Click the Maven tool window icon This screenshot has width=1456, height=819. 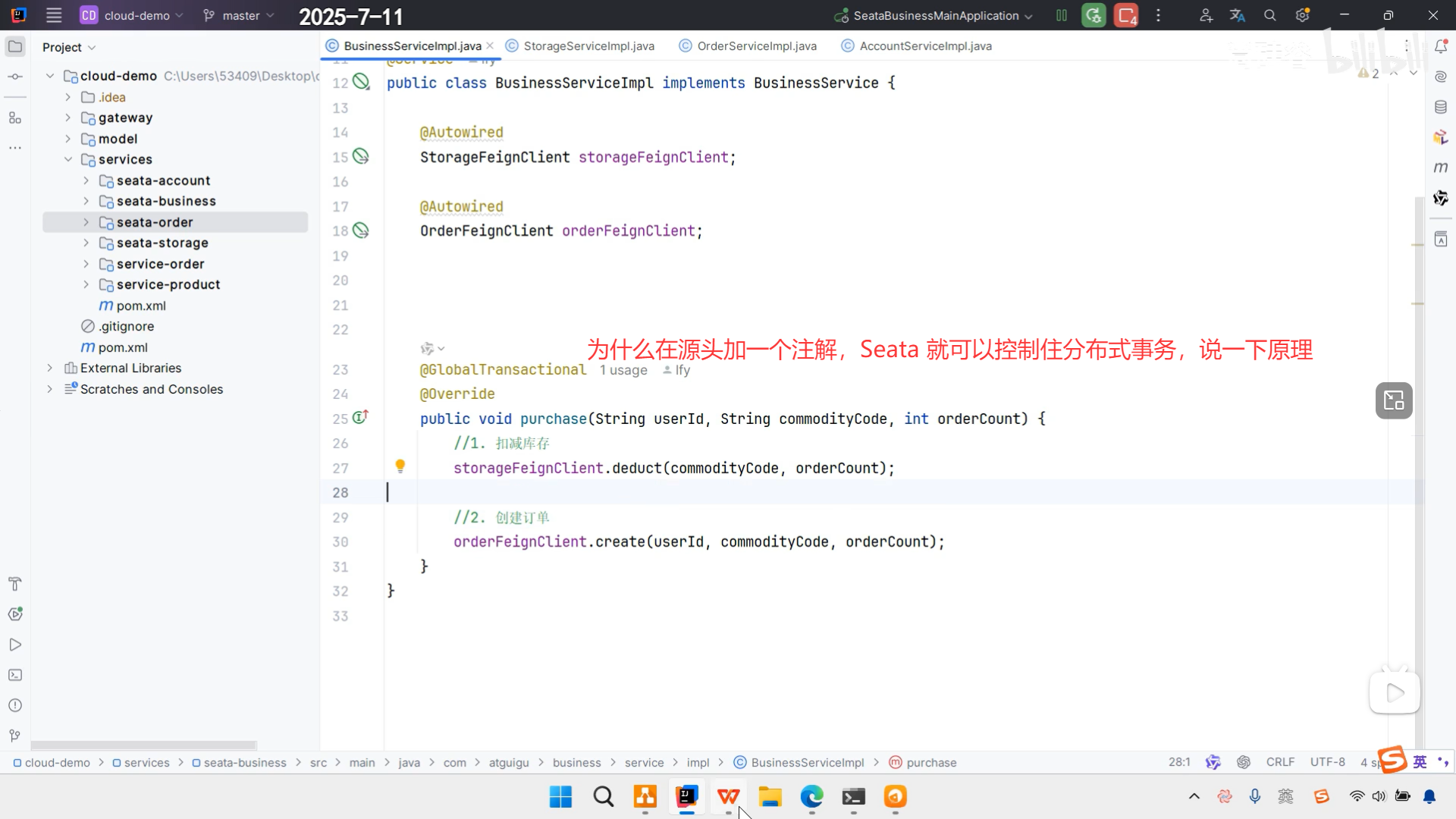coord(1440,167)
